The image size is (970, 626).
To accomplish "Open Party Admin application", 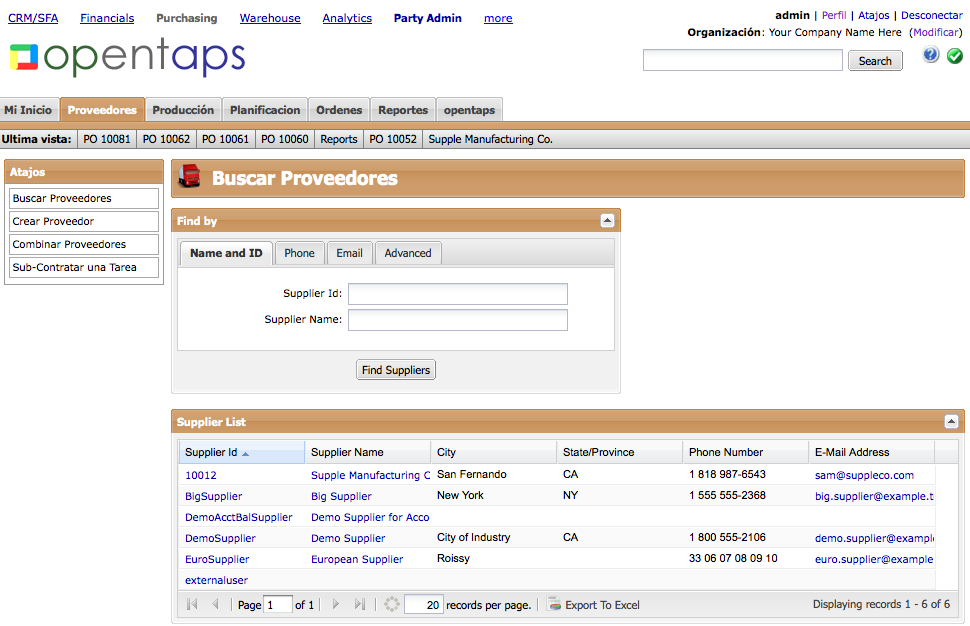I will point(427,18).
